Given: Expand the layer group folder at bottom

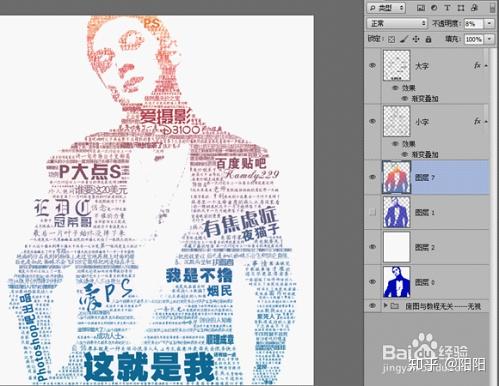Looking at the screenshot, I should pyautogui.click(x=386, y=305).
